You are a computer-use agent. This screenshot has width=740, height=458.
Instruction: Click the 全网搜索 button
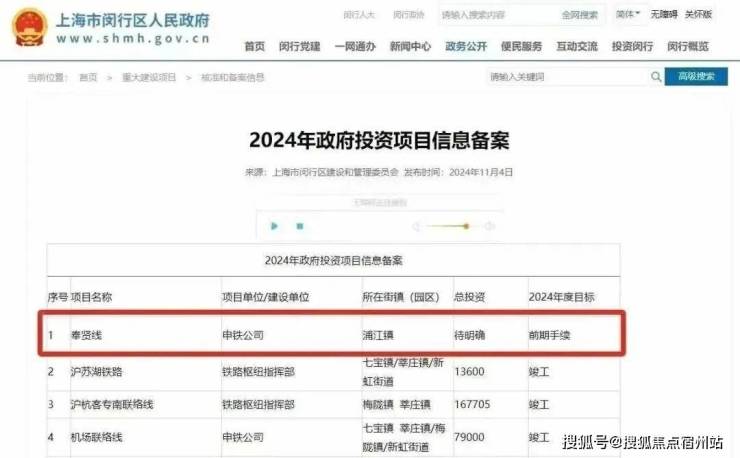pos(580,15)
